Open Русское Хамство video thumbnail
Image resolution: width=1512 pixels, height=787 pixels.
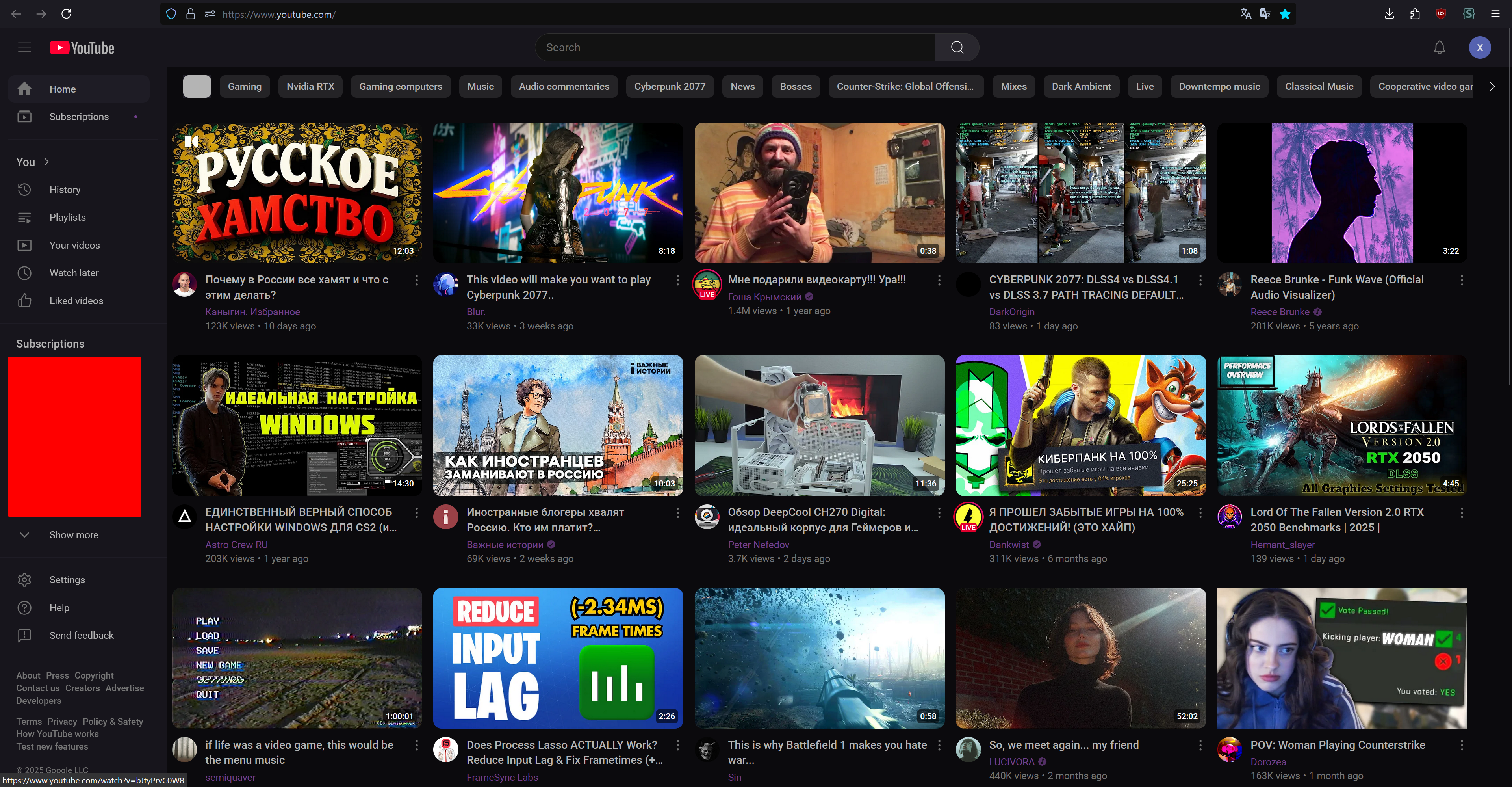(x=297, y=193)
